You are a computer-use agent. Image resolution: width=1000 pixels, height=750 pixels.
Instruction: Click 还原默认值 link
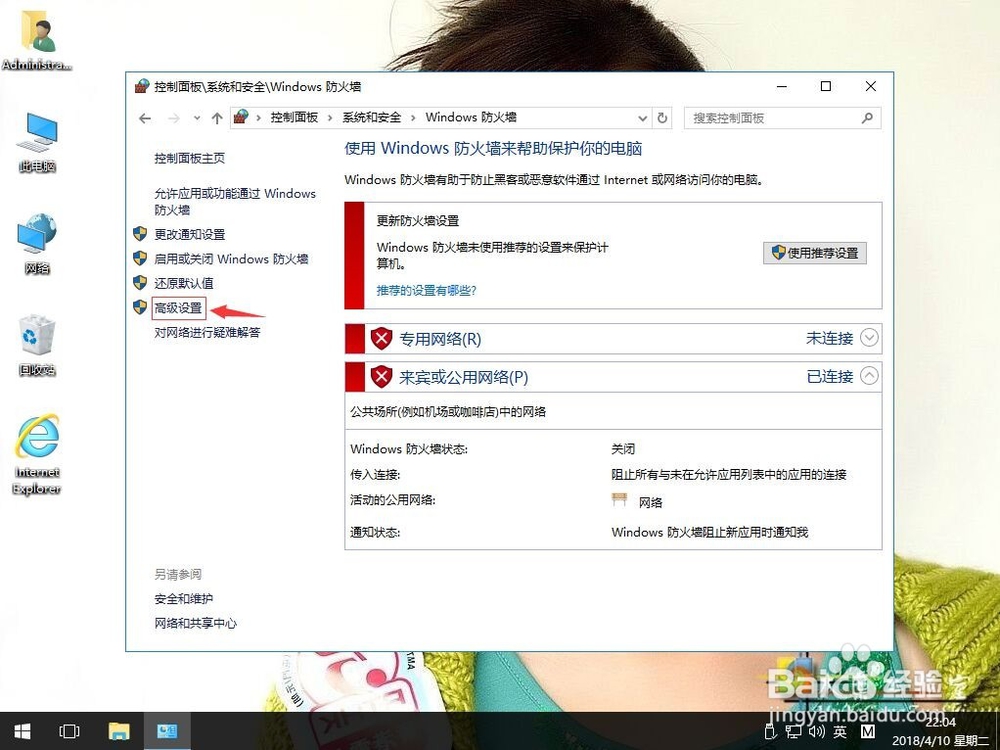[x=184, y=283]
